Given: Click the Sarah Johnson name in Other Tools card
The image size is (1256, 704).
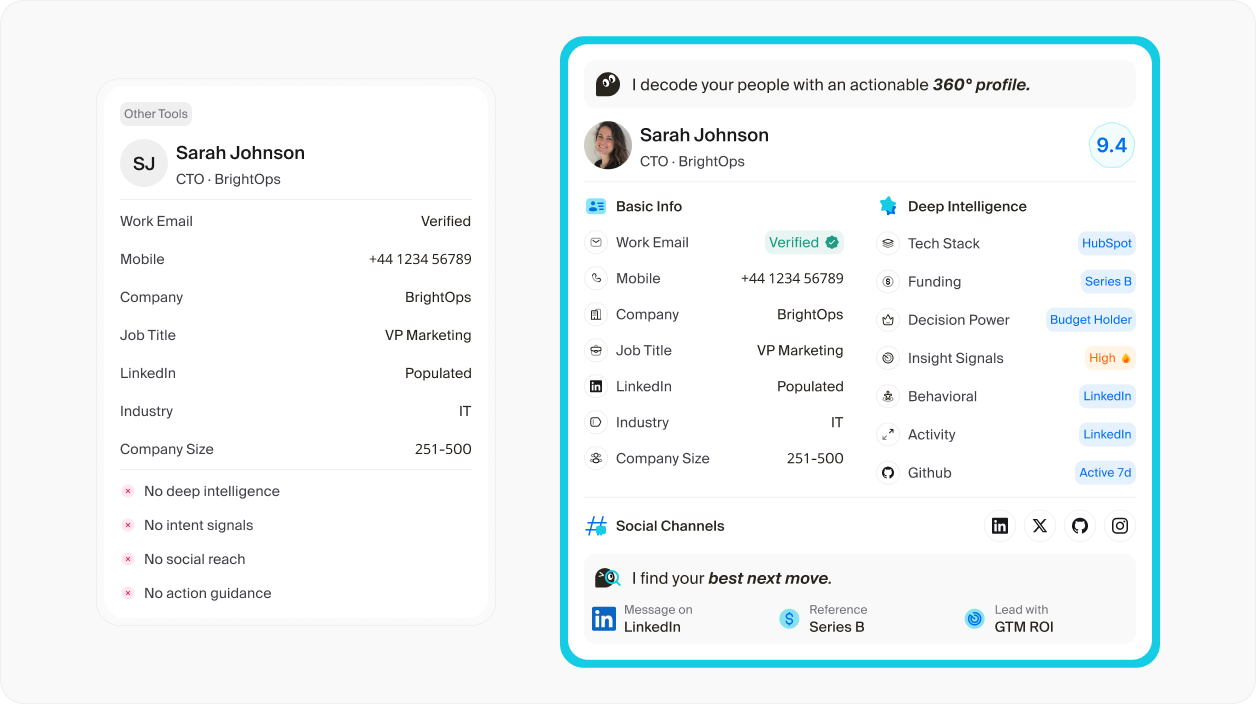Looking at the screenshot, I should click(x=240, y=153).
